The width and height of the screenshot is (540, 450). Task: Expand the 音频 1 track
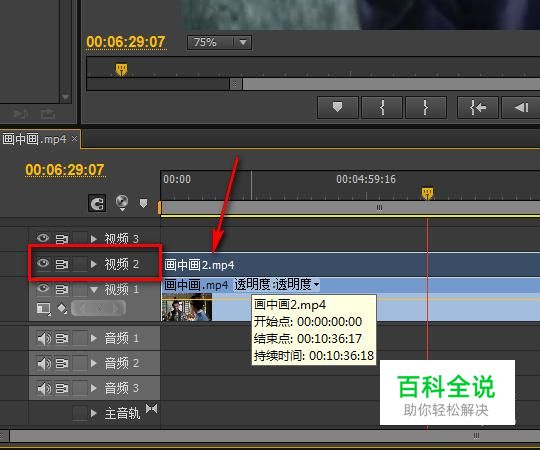pyautogui.click(x=94, y=338)
